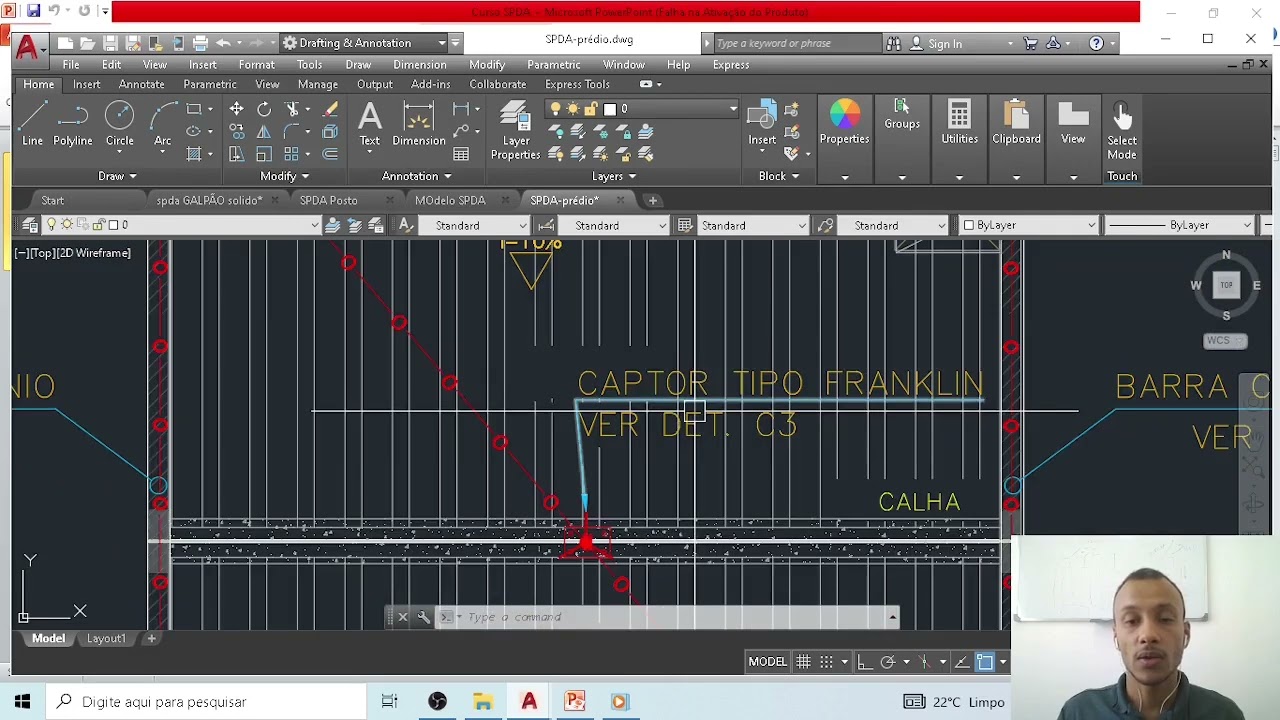Expand the Draw panel
Viewport: 1280px width, 720px height.
pos(117,176)
